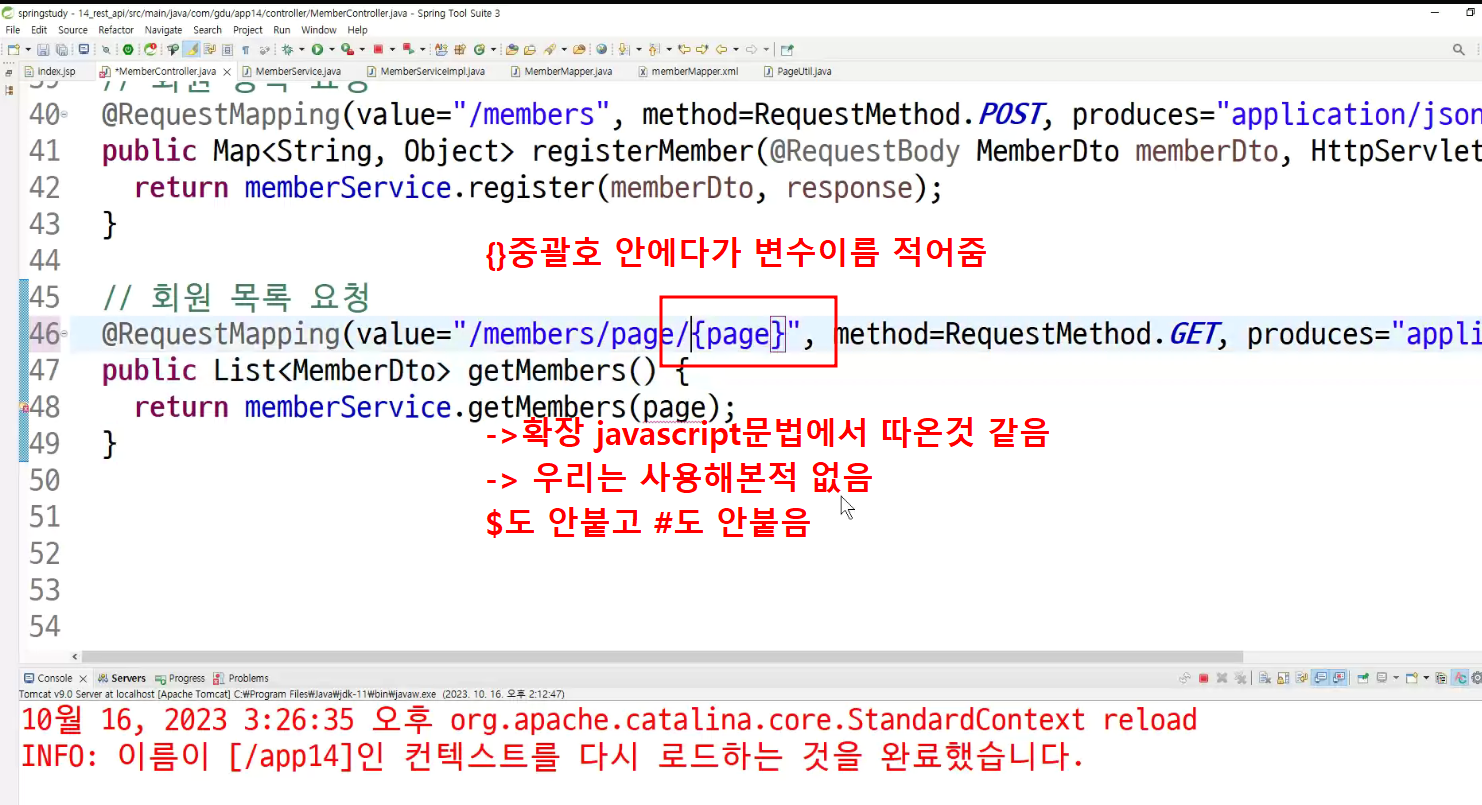Collapse the method fold marker at line 40
Viewport: 1482px width, 805px height.
[64, 115]
